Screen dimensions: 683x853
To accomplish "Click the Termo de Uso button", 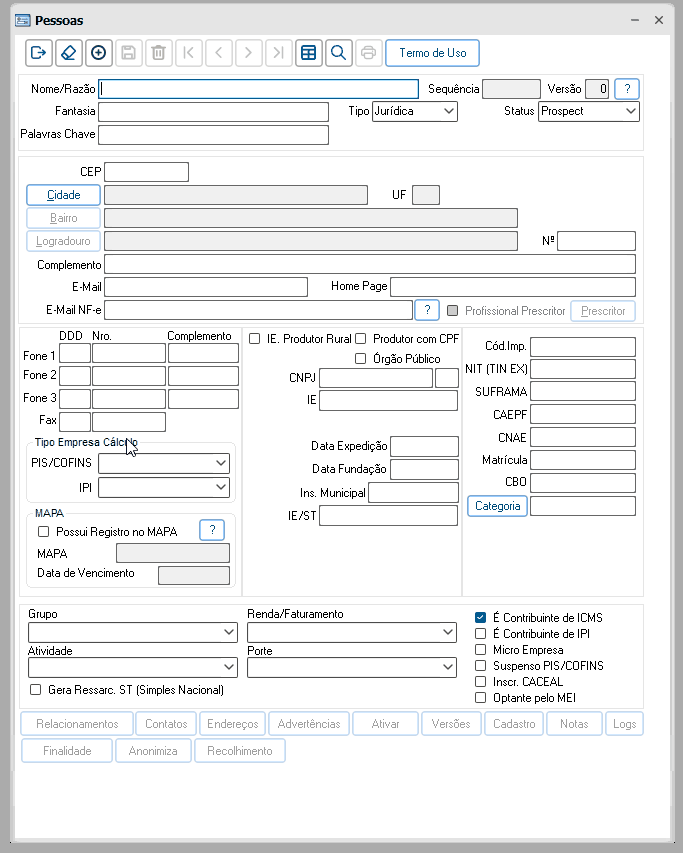I will coord(432,53).
